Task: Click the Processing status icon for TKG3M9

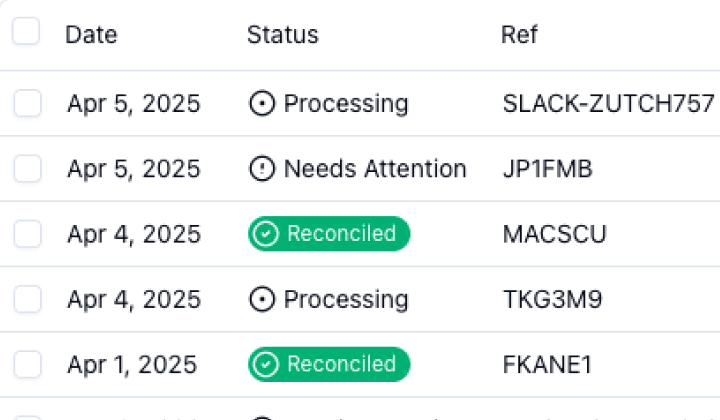Action: tap(262, 299)
